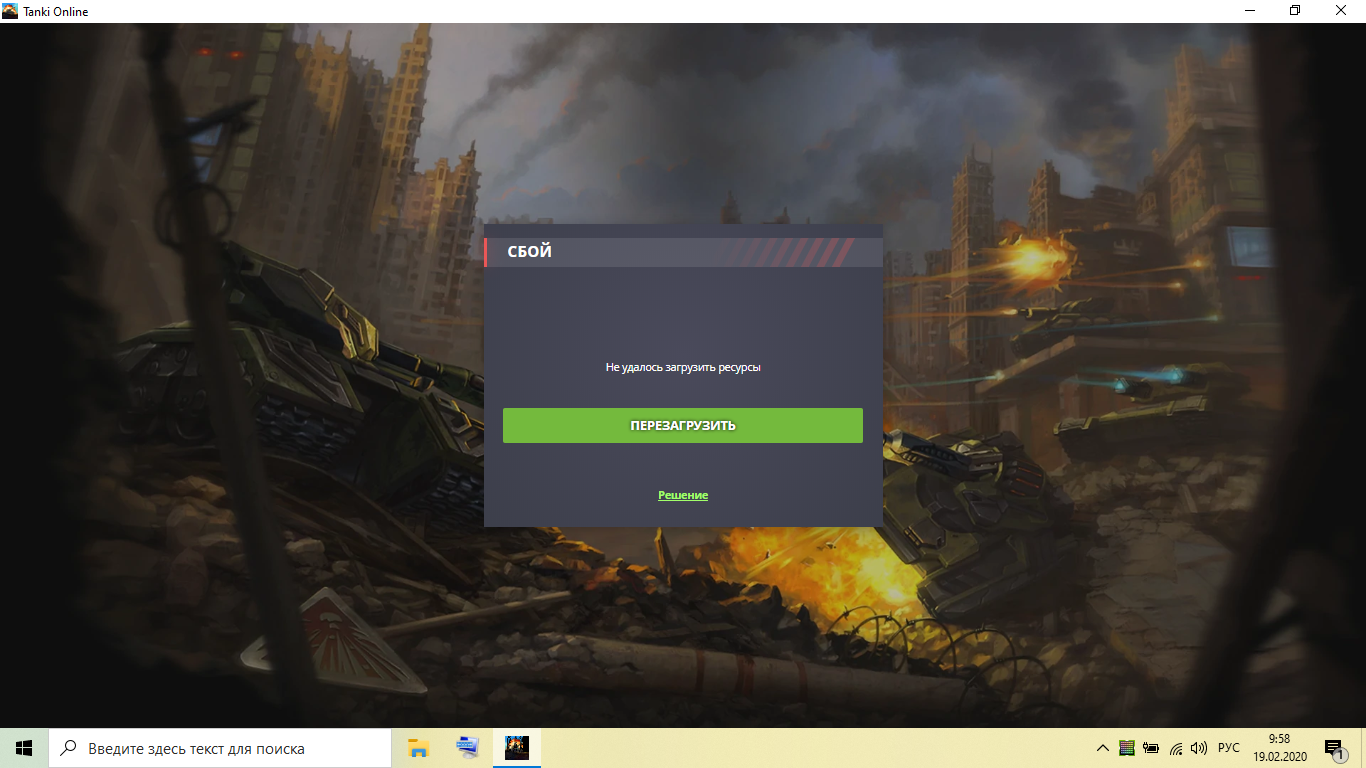Click the green ПЕРЕЗАГРУЗИТЬ reload button
The image size is (1366, 768).
(683, 425)
